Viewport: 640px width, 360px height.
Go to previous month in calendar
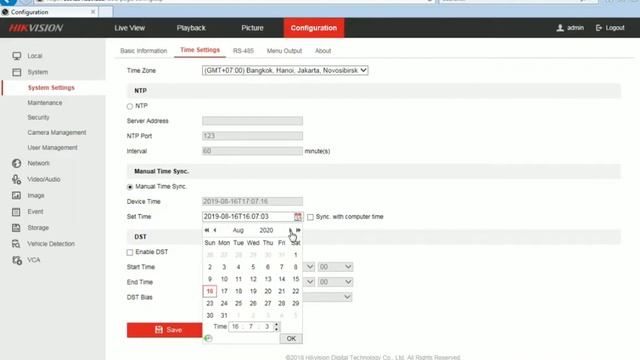(215, 230)
